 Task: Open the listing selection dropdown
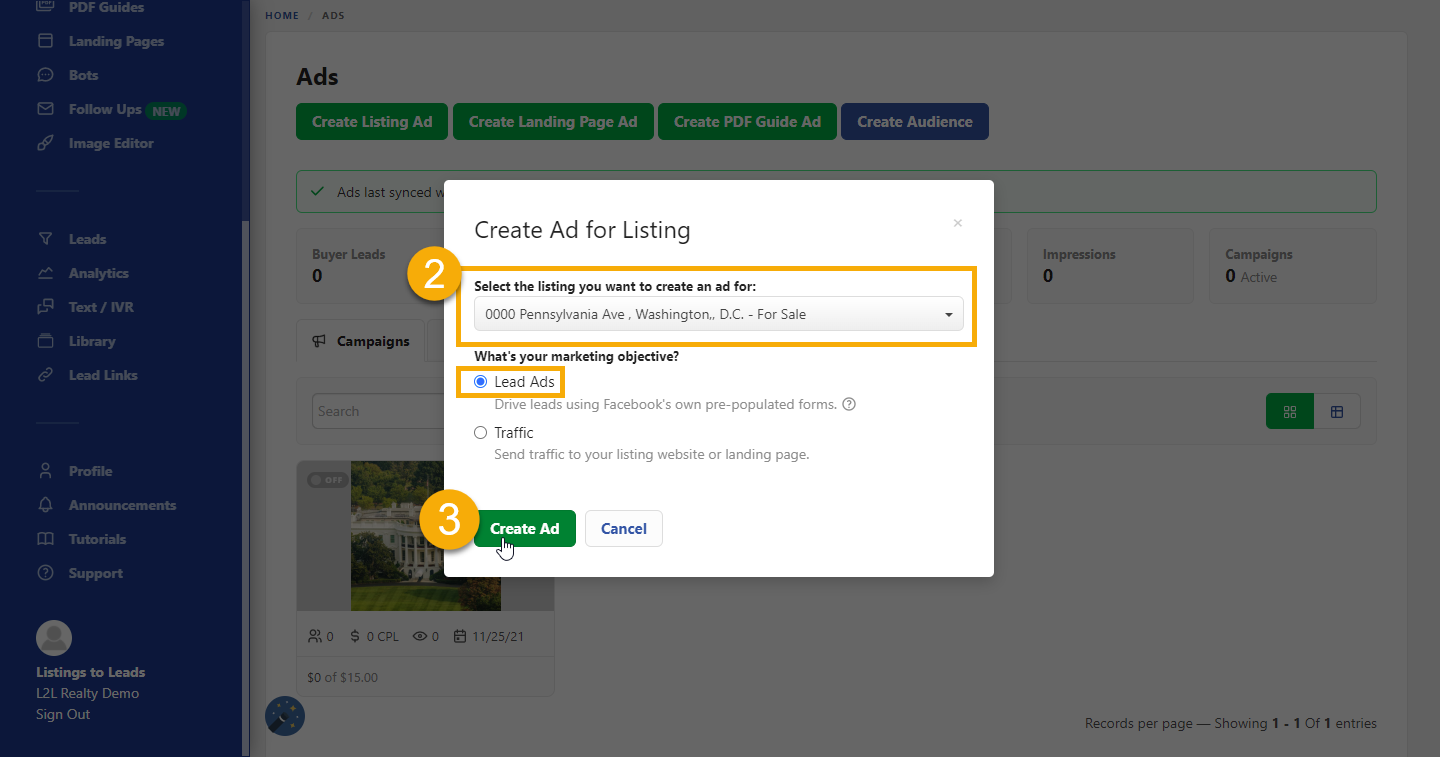coord(716,313)
